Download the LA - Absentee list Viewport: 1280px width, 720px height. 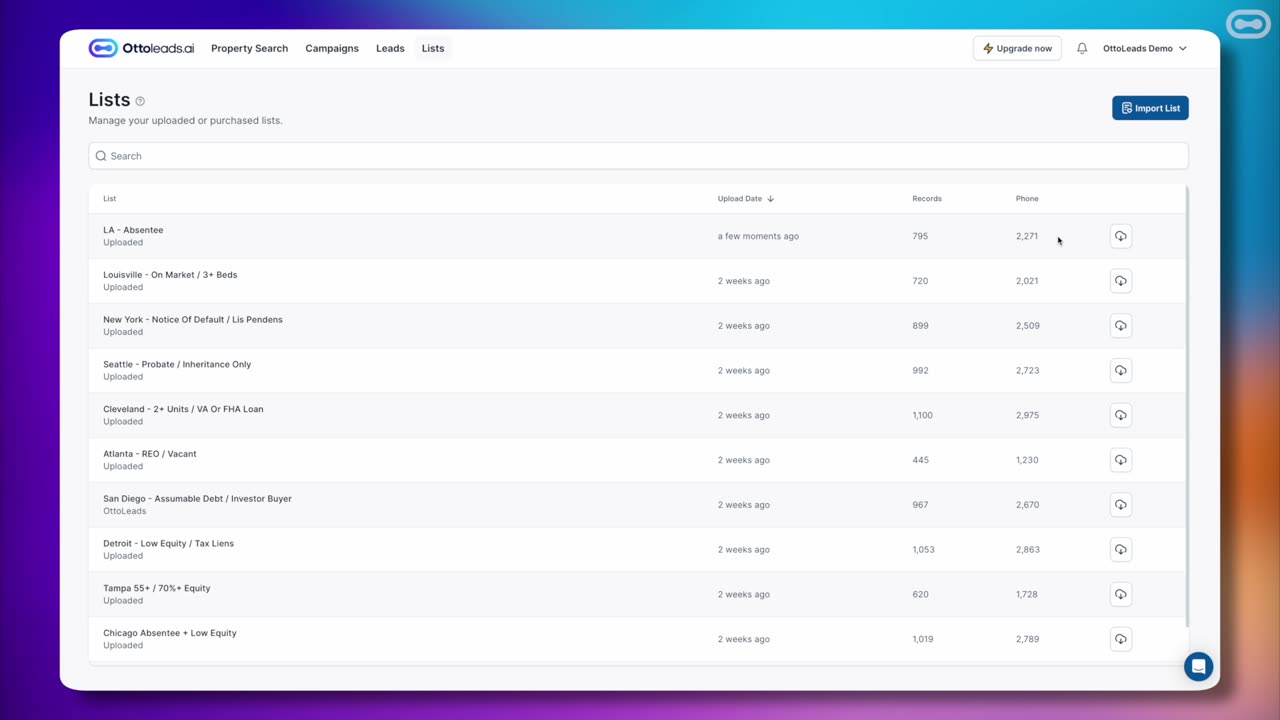tap(1120, 236)
